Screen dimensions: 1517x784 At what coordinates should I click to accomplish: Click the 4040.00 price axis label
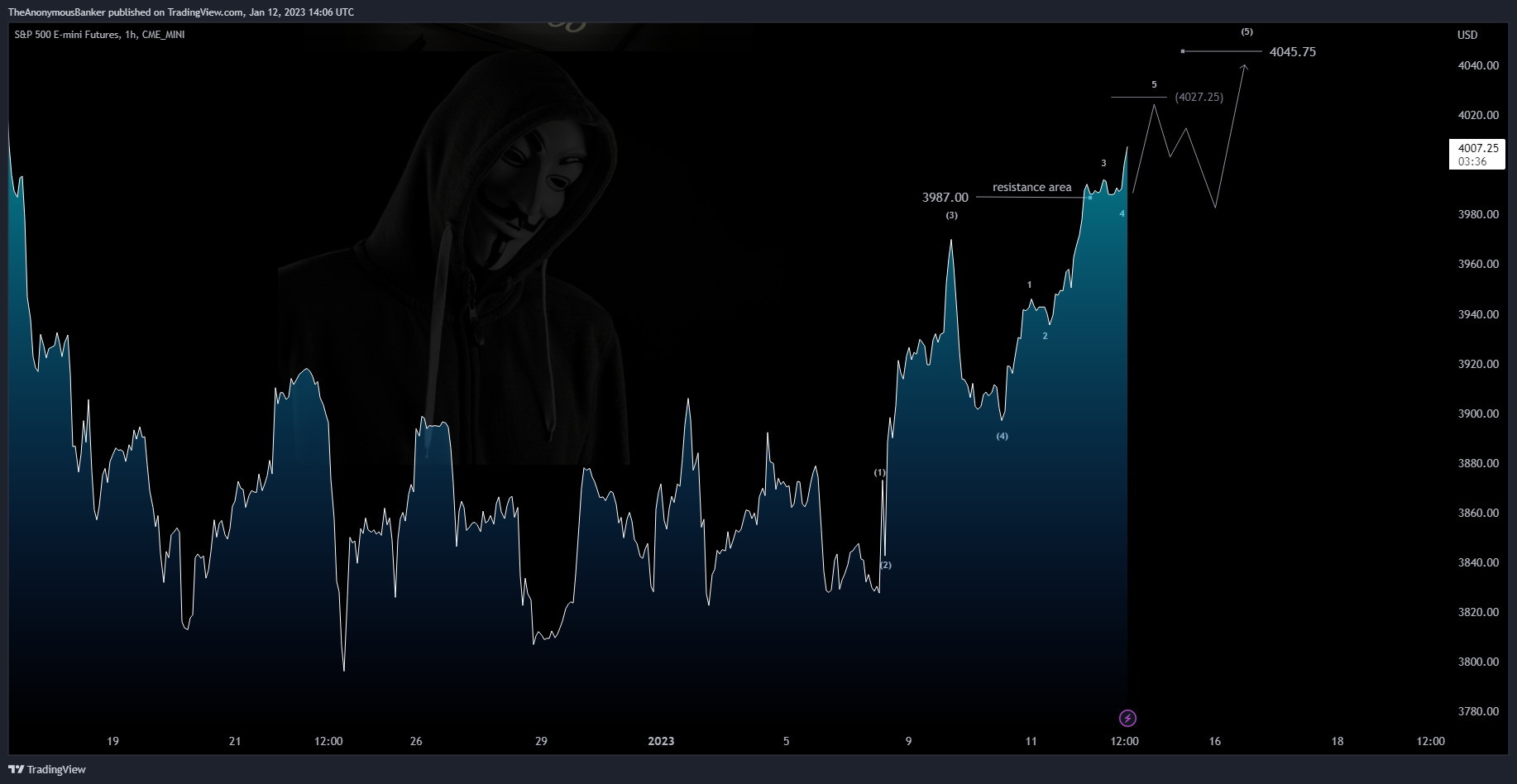pyautogui.click(x=1478, y=65)
